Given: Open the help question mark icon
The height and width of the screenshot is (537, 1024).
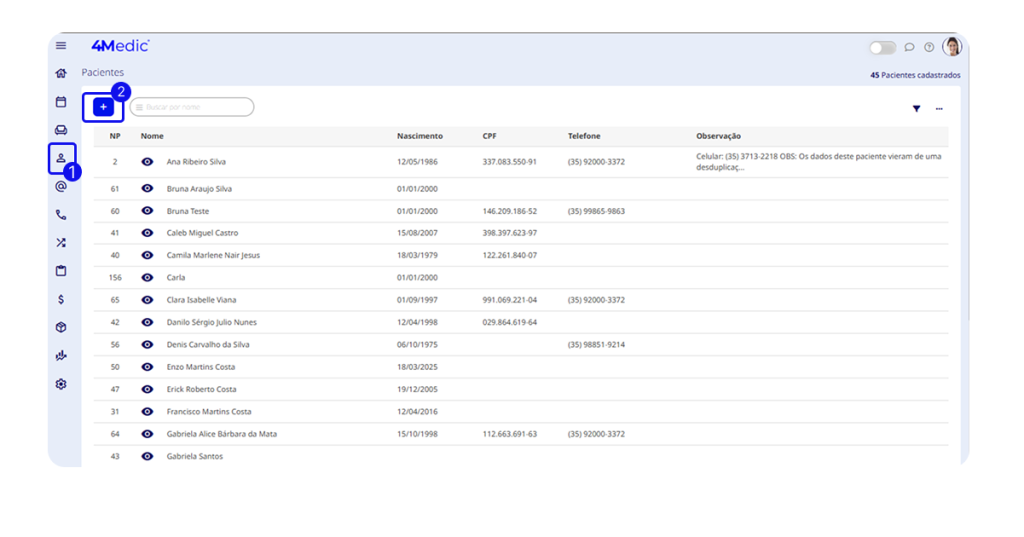Looking at the screenshot, I should click(929, 47).
